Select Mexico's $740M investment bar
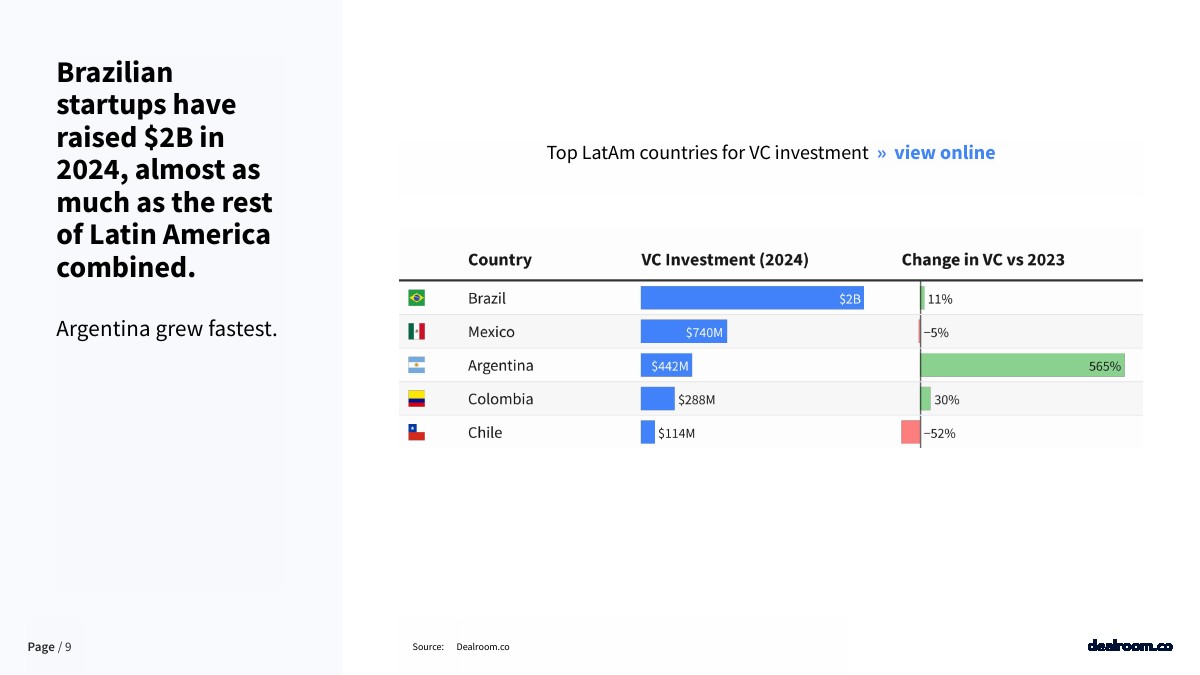Image resolution: width=1200 pixels, height=675 pixels. (683, 331)
